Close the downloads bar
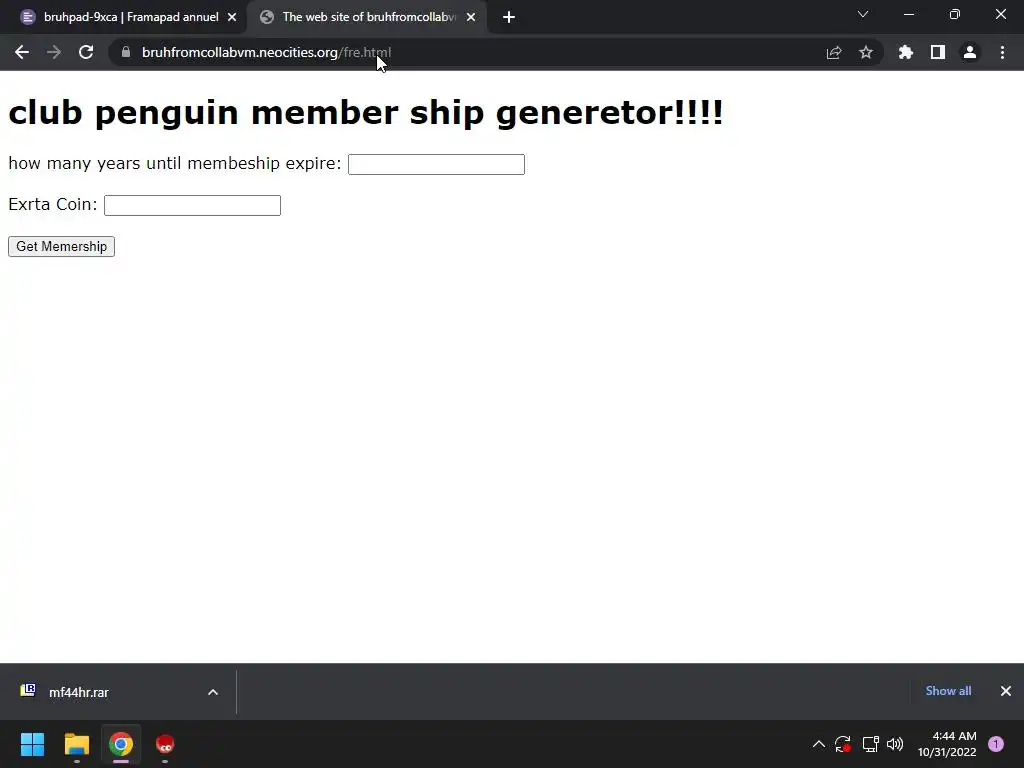This screenshot has width=1024, height=768. [1006, 691]
